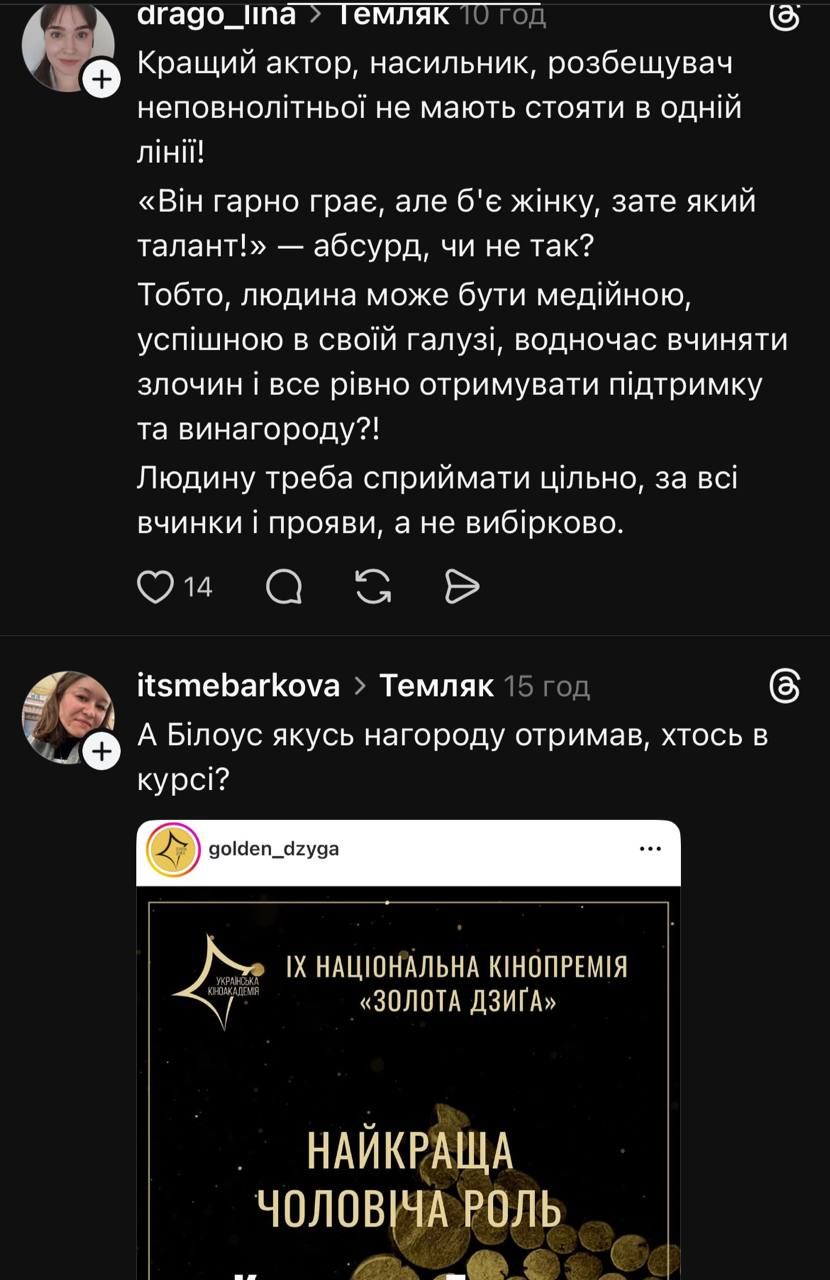Open drago_lina username link

click(216, 16)
